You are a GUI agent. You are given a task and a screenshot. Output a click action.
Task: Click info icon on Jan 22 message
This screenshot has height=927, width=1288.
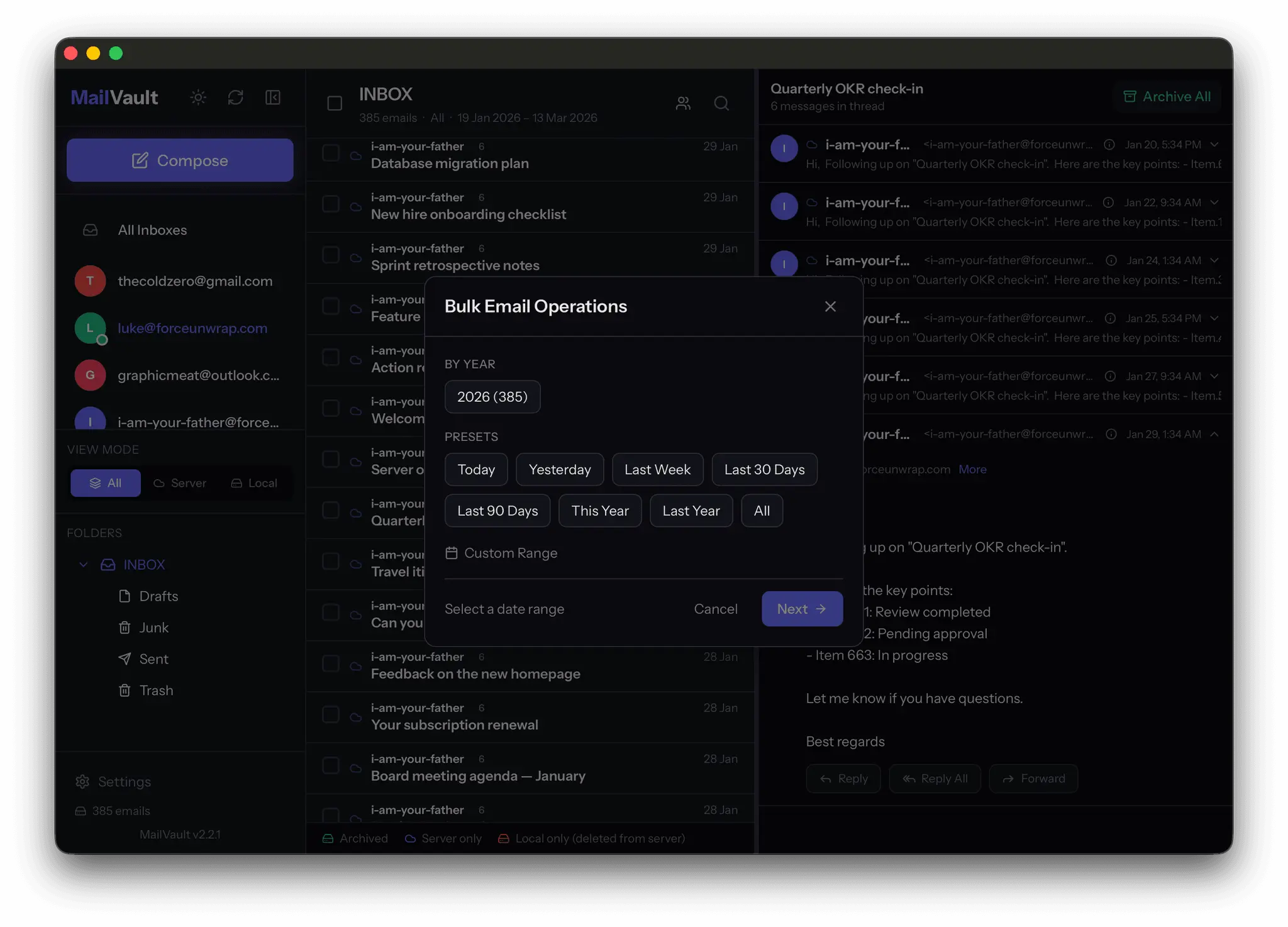(x=1109, y=203)
